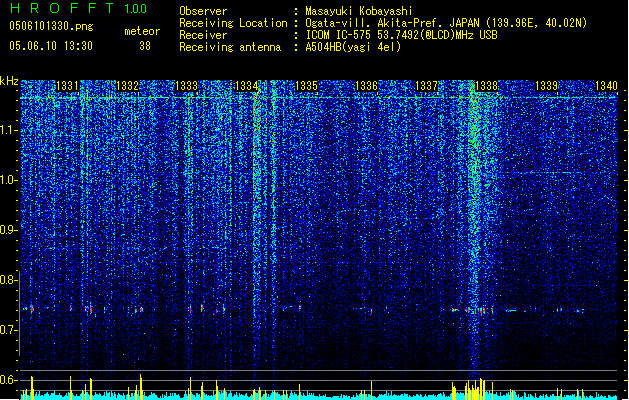
Task: Click the antenna value A504HB(yagi 4el)
Action: [353, 47]
